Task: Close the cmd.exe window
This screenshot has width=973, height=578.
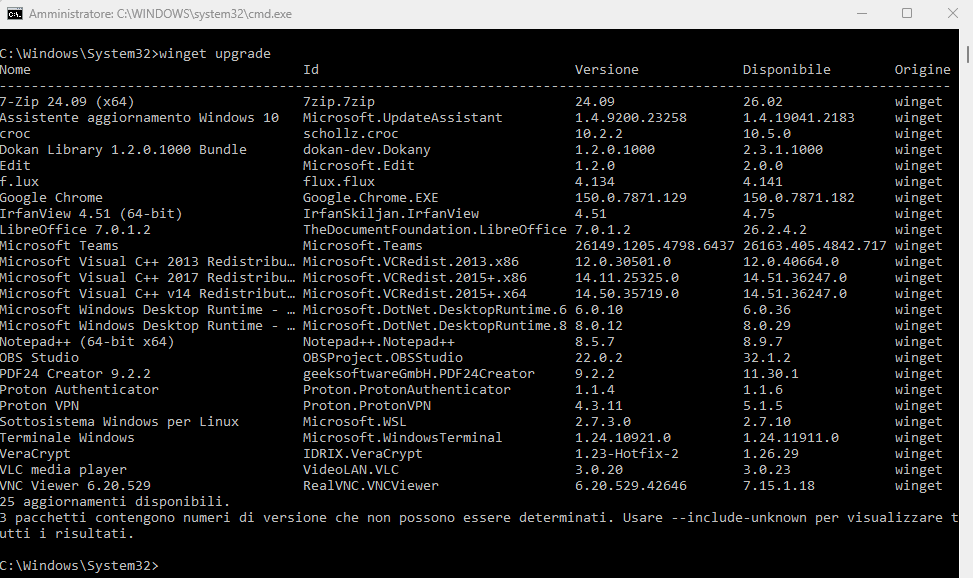Action: tap(953, 14)
